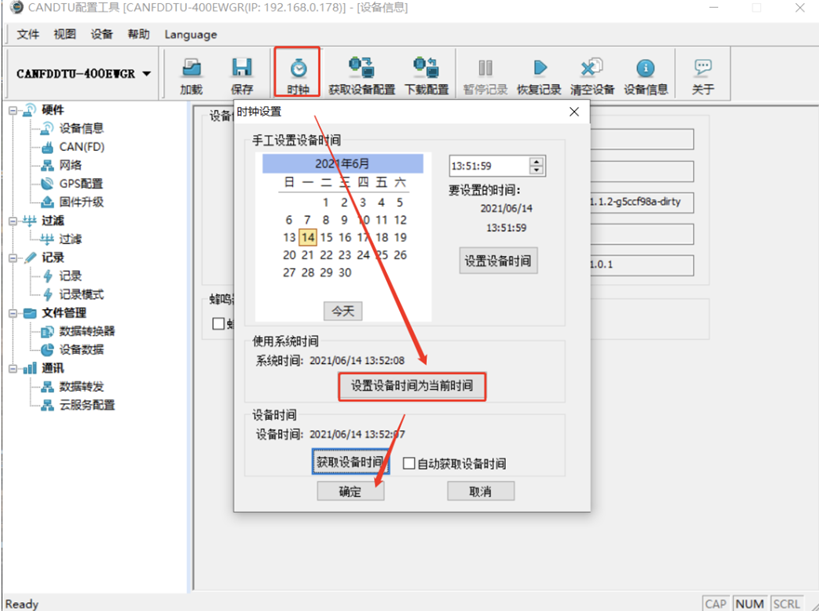Click the 13:51:59 time input field
819x611 pixels.
point(489,166)
